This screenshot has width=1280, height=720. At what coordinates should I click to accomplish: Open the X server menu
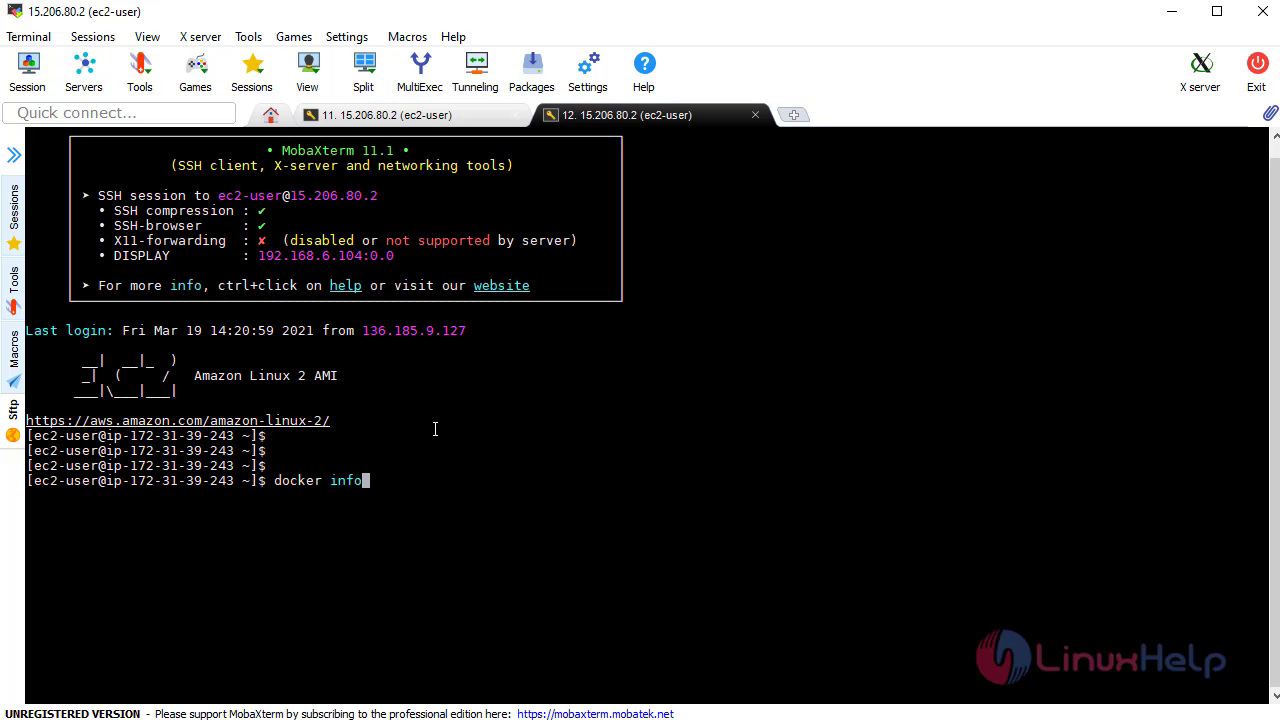point(200,37)
